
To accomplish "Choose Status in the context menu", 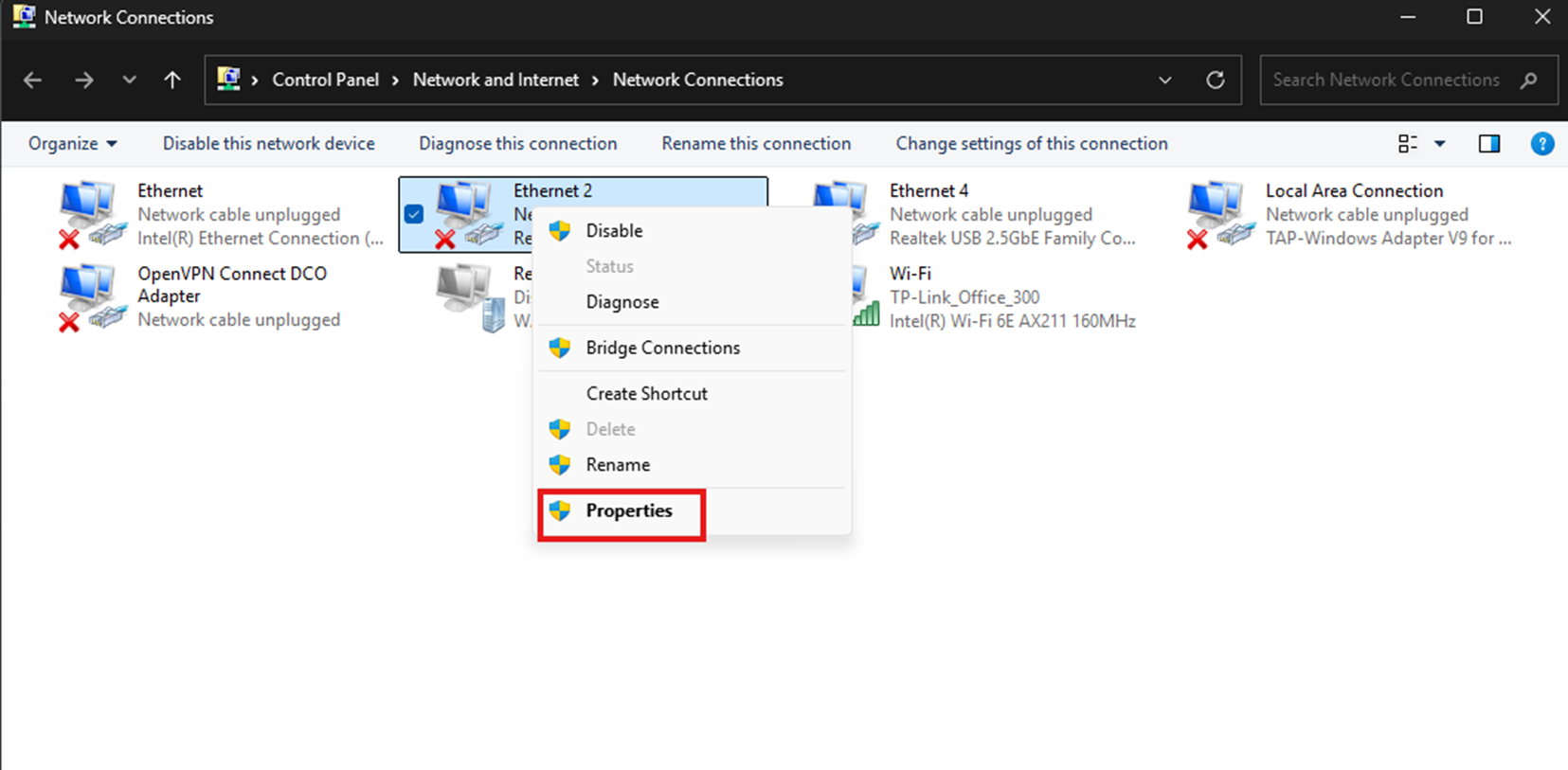I will 692,266.
